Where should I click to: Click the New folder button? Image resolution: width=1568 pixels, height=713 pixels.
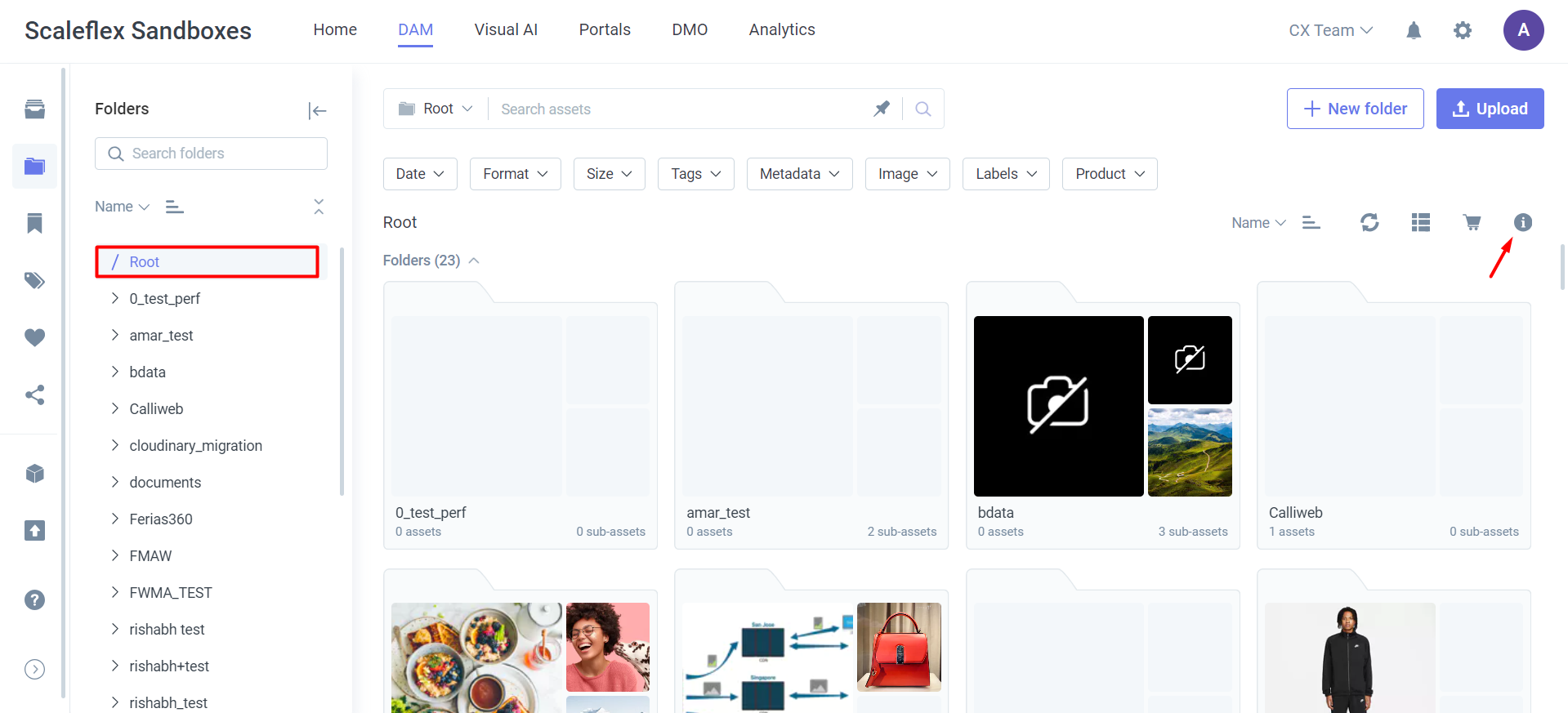pos(1355,109)
